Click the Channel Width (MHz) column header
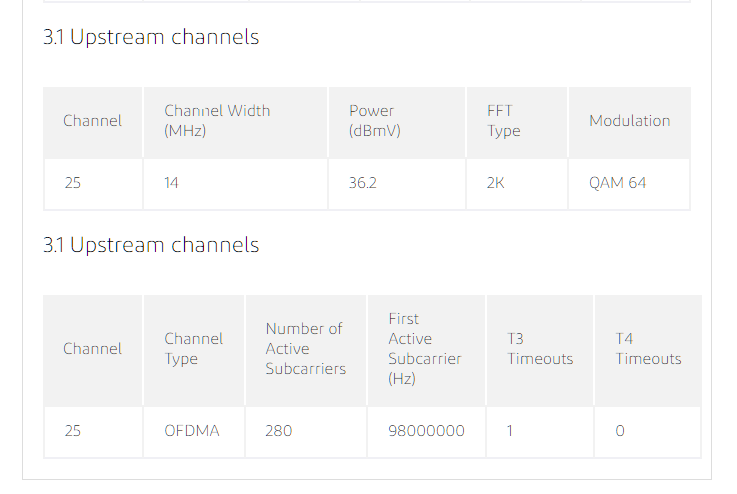 click(217, 121)
